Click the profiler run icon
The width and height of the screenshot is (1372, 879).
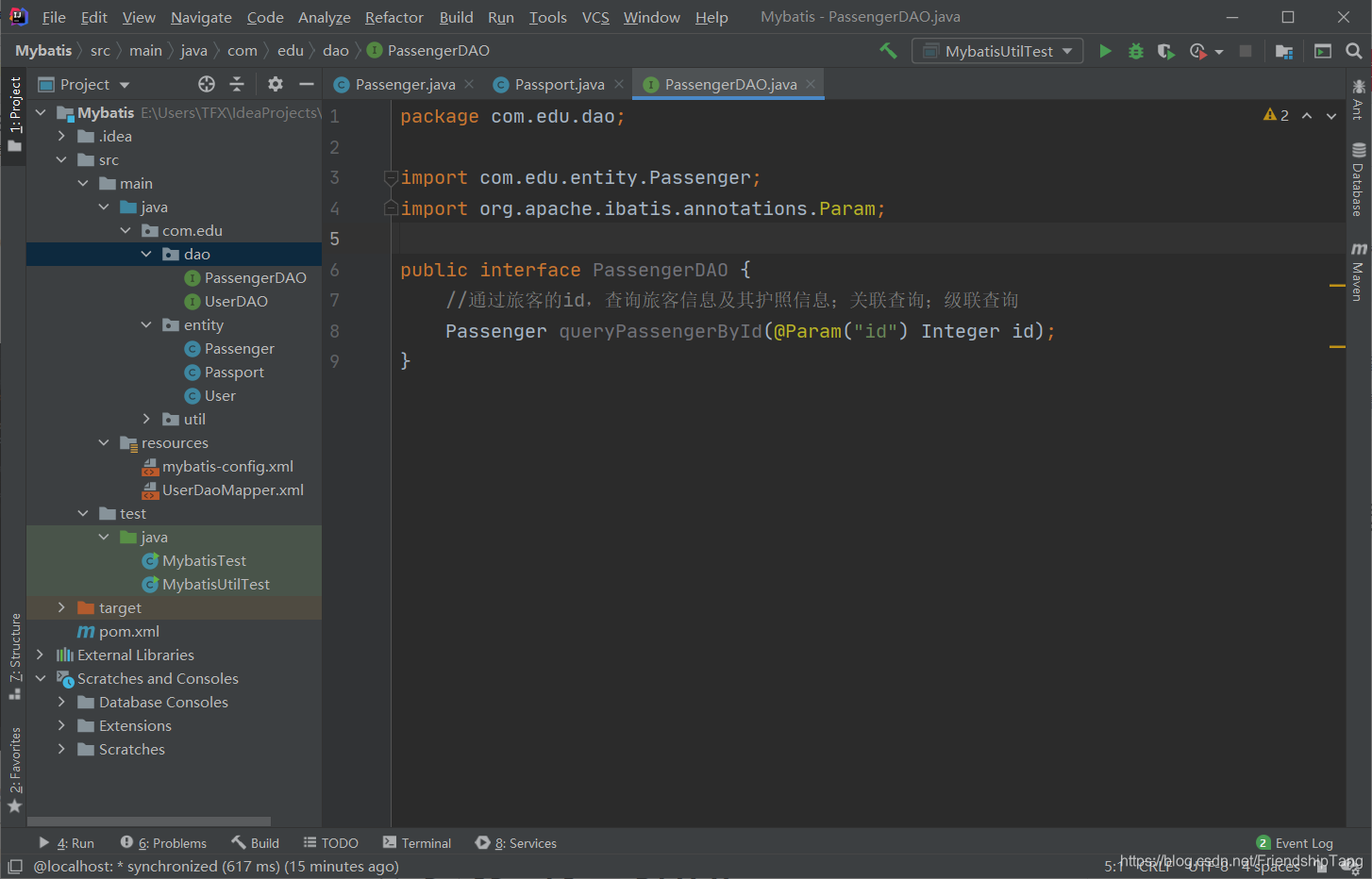pyautogui.click(x=1197, y=51)
